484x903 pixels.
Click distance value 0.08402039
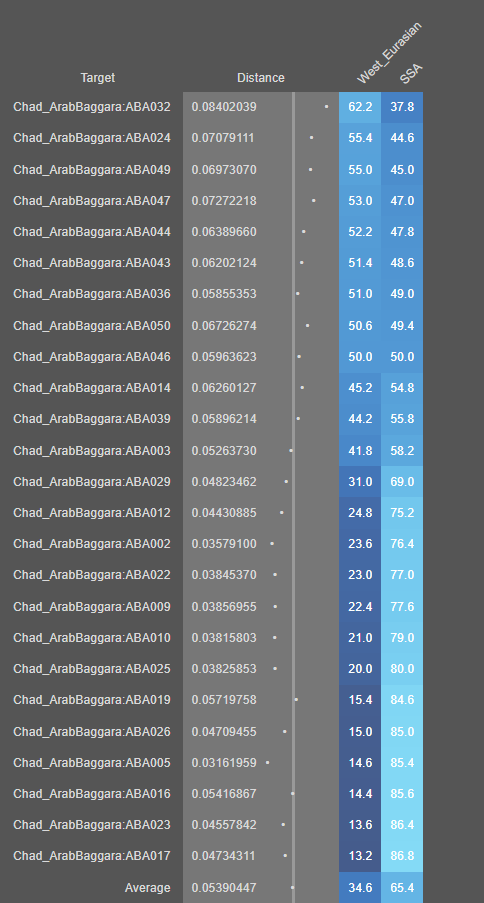tap(224, 107)
